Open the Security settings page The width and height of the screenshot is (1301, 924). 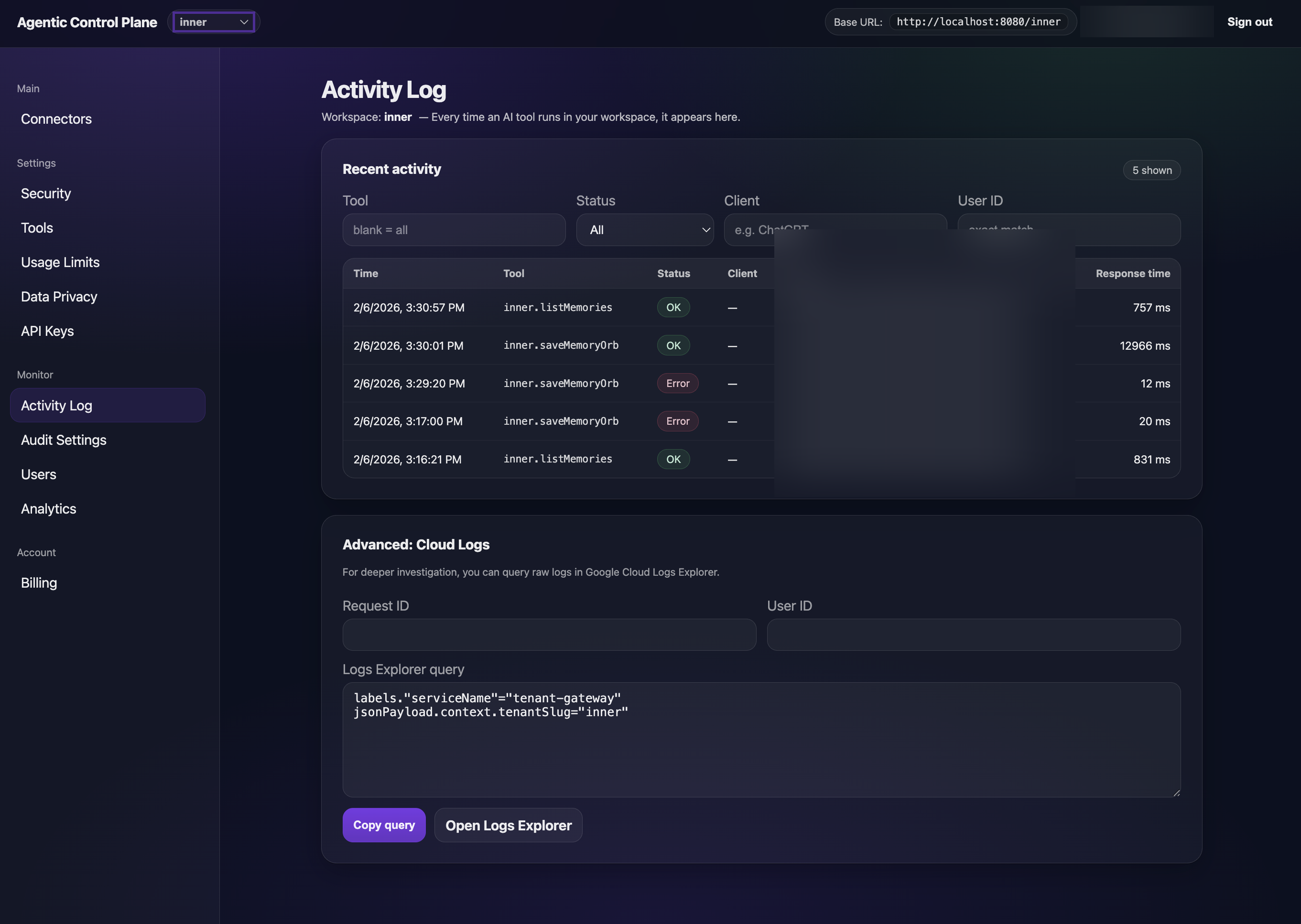click(45, 193)
